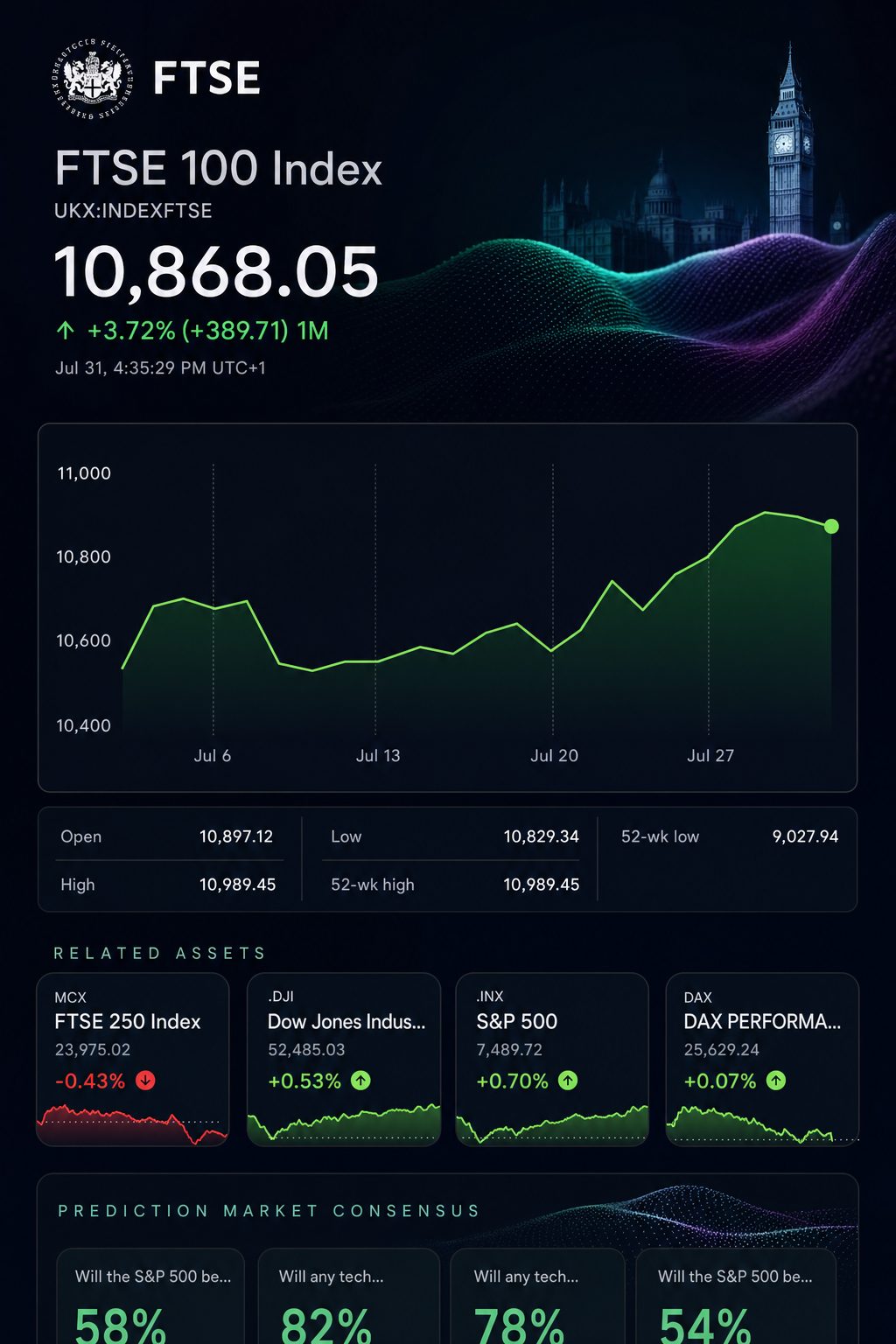This screenshot has height=1344, width=896.
Task: Click the index value 10,868.05
Action: [x=216, y=271]
